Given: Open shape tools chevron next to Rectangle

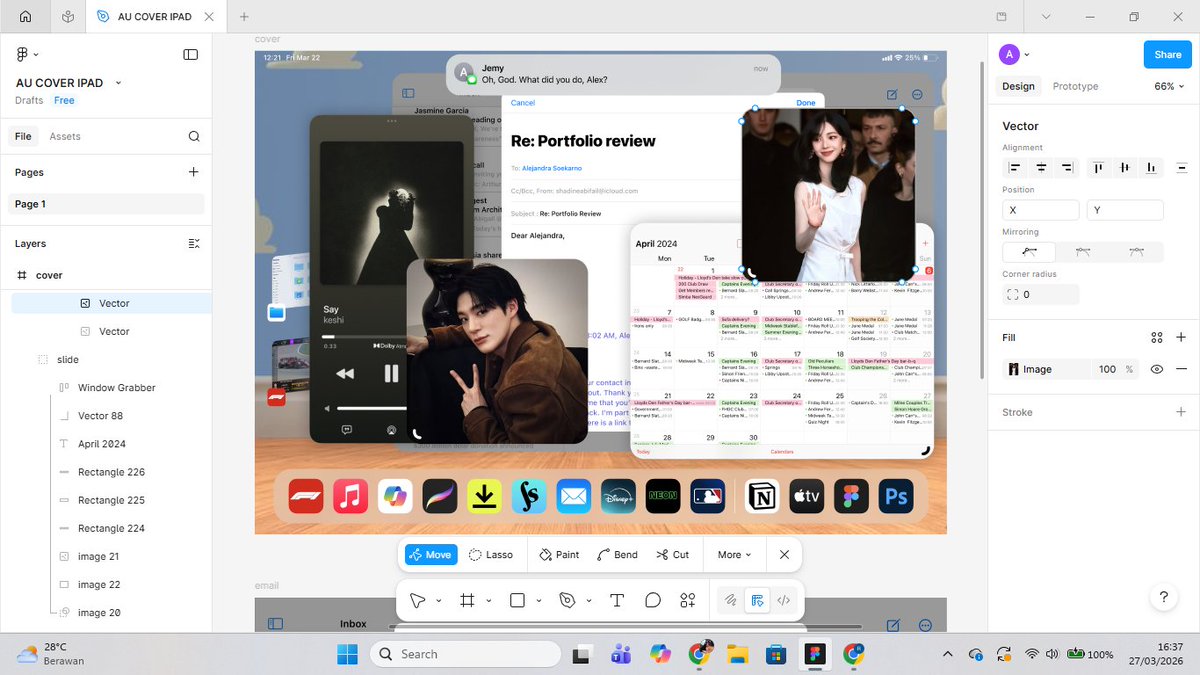Looking at the screenshot, I should click(539, 601).
